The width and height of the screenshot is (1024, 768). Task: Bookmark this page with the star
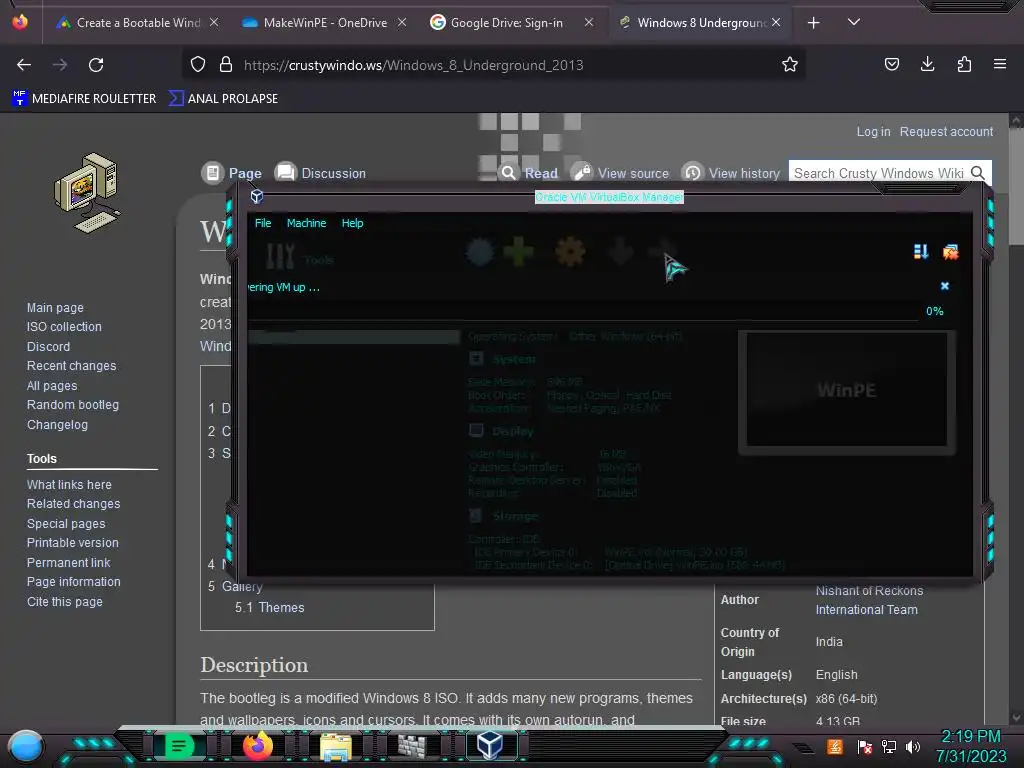tap(790, 64)
